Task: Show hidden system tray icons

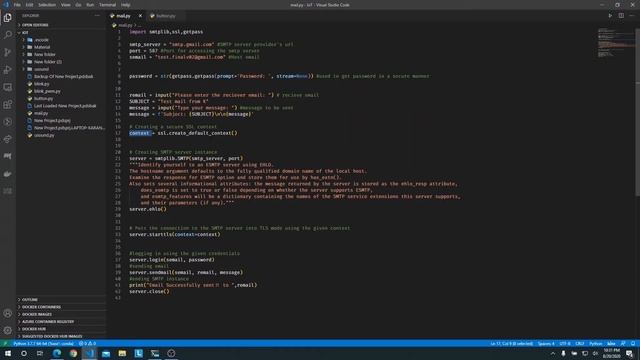Action: click(553, 353)
